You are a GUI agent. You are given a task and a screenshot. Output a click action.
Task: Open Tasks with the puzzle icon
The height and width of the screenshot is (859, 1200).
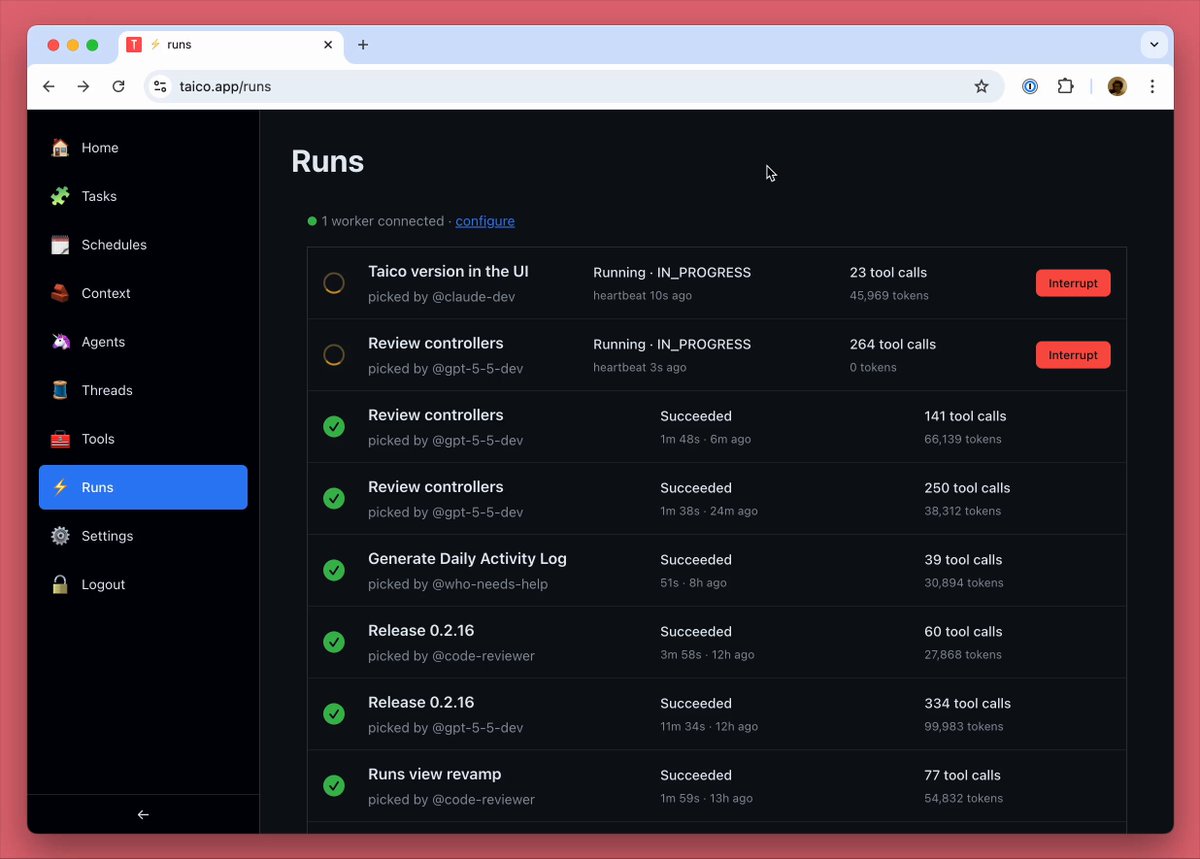61,196
